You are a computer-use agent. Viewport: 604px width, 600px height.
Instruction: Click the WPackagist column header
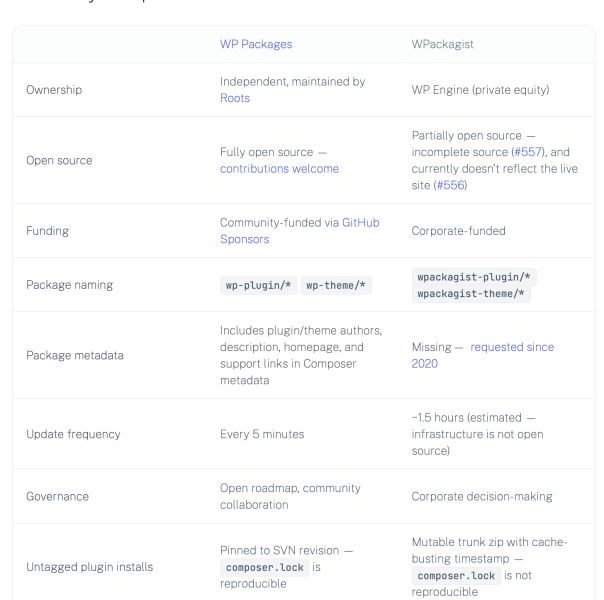pos(443,44)
